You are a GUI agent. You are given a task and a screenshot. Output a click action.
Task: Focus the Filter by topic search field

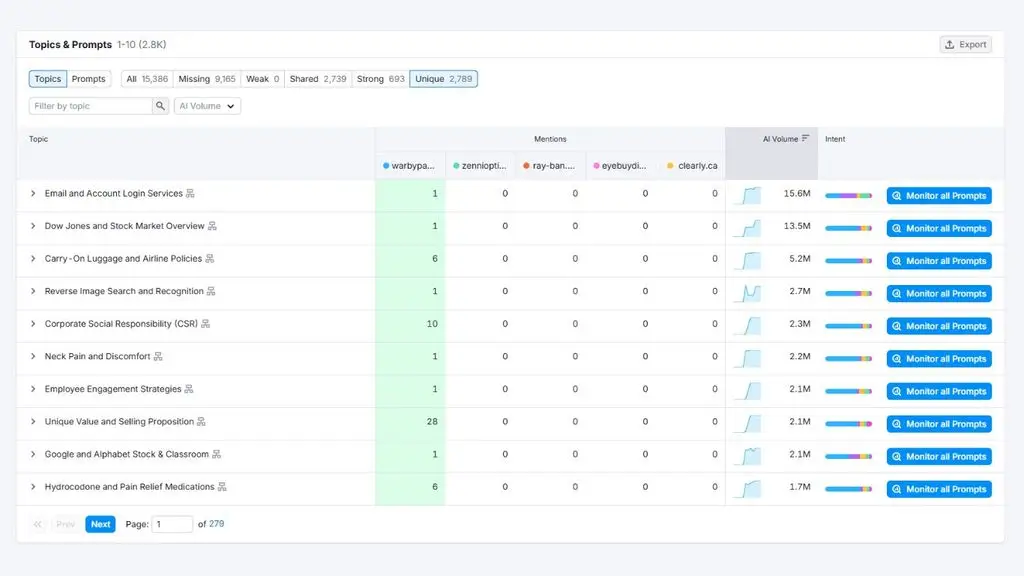coord(91,106)
